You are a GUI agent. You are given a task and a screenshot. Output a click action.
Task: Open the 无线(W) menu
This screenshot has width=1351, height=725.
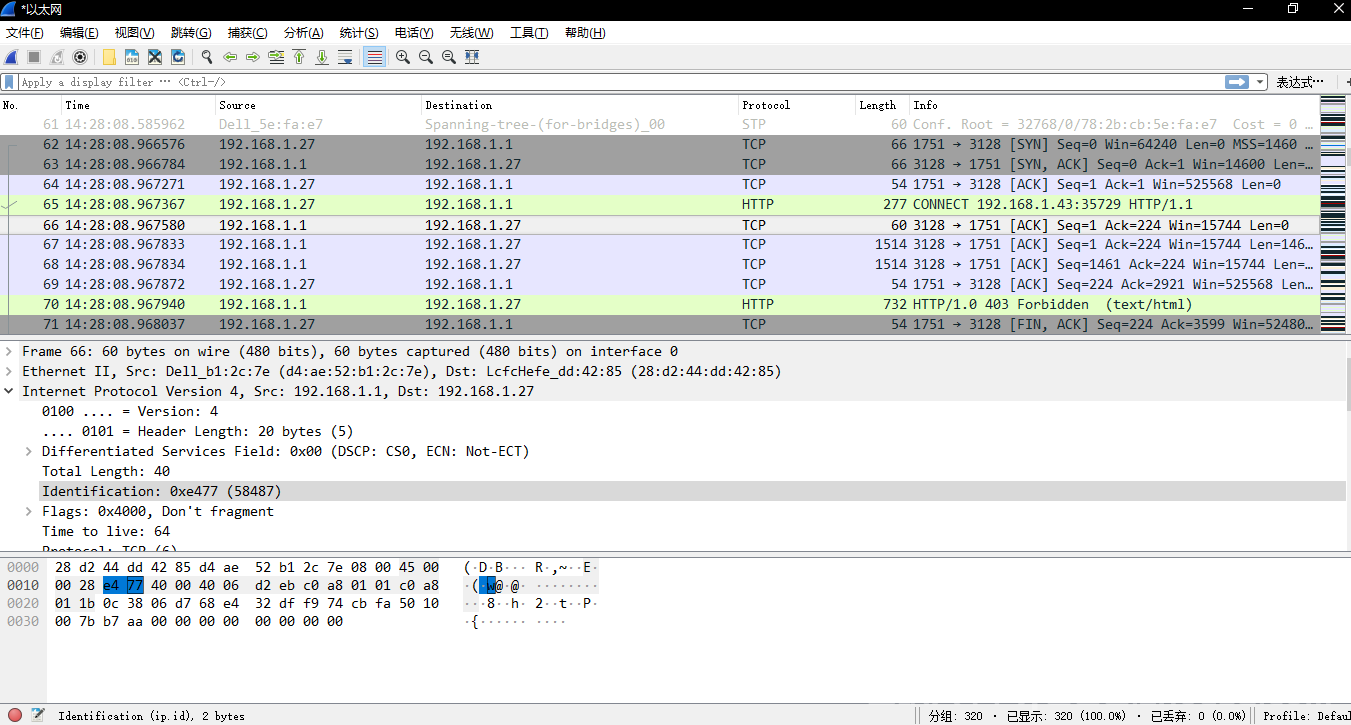(x=472, y=33)
